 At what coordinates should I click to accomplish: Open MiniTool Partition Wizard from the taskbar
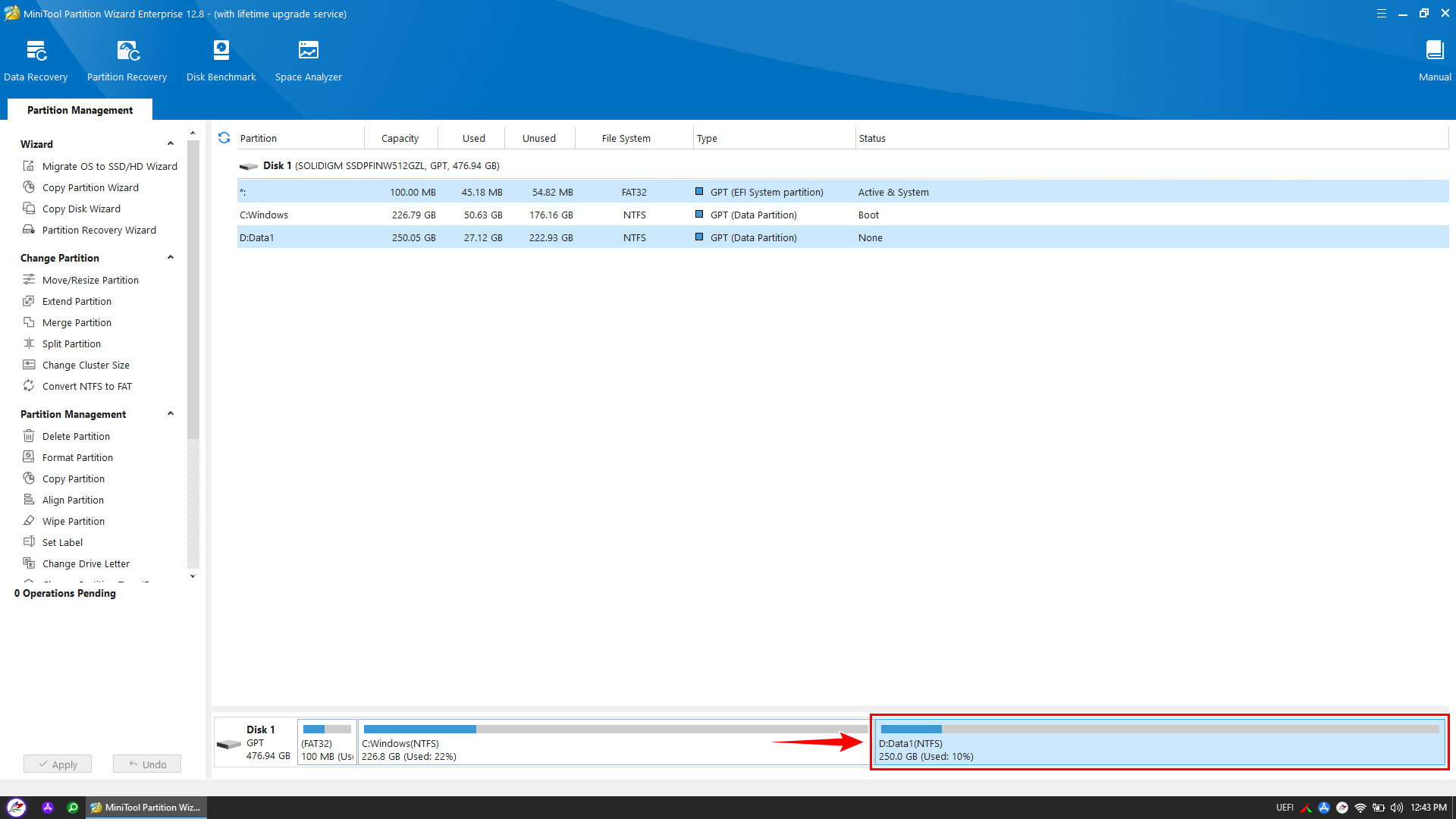tap(144, 807)
